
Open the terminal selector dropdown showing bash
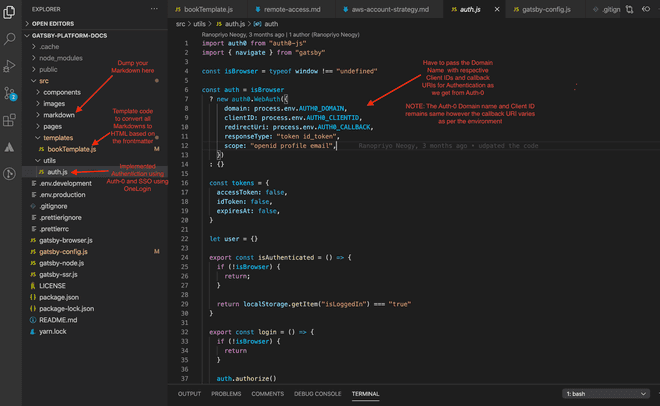606,394
